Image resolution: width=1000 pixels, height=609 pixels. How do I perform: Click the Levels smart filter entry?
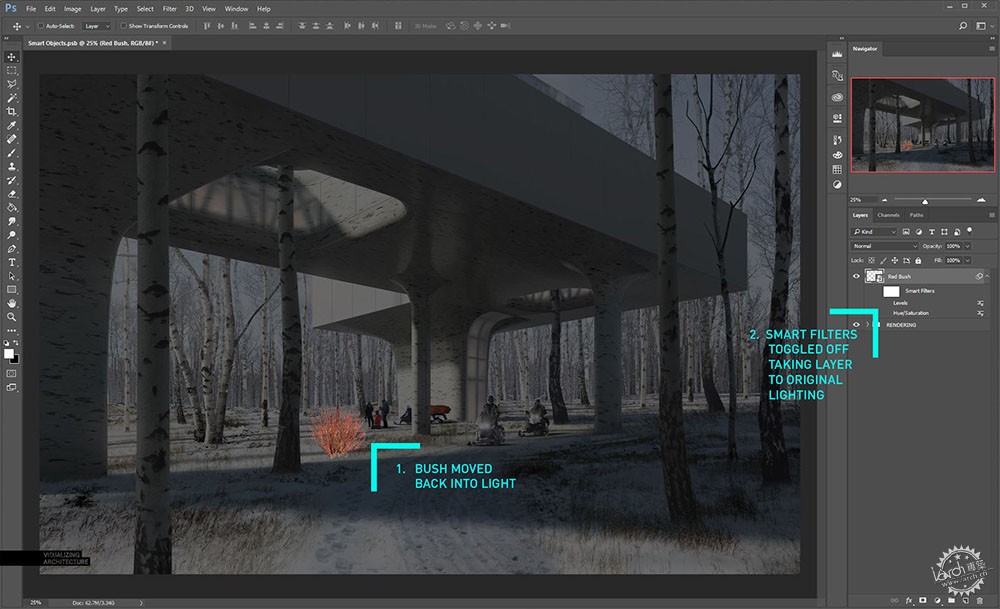pyautogui.click(x=900, y=303)
